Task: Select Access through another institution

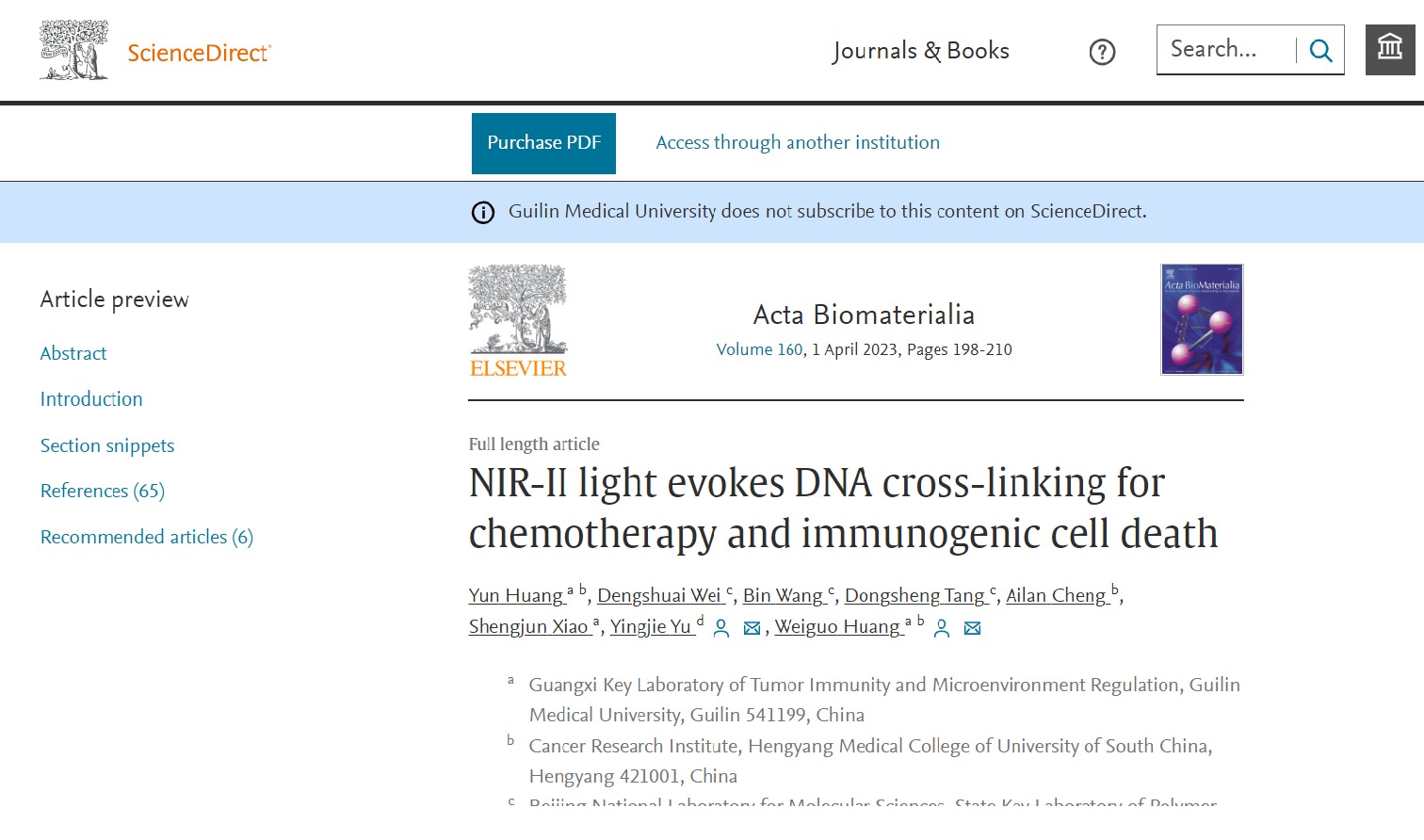Action: [798, 143]
